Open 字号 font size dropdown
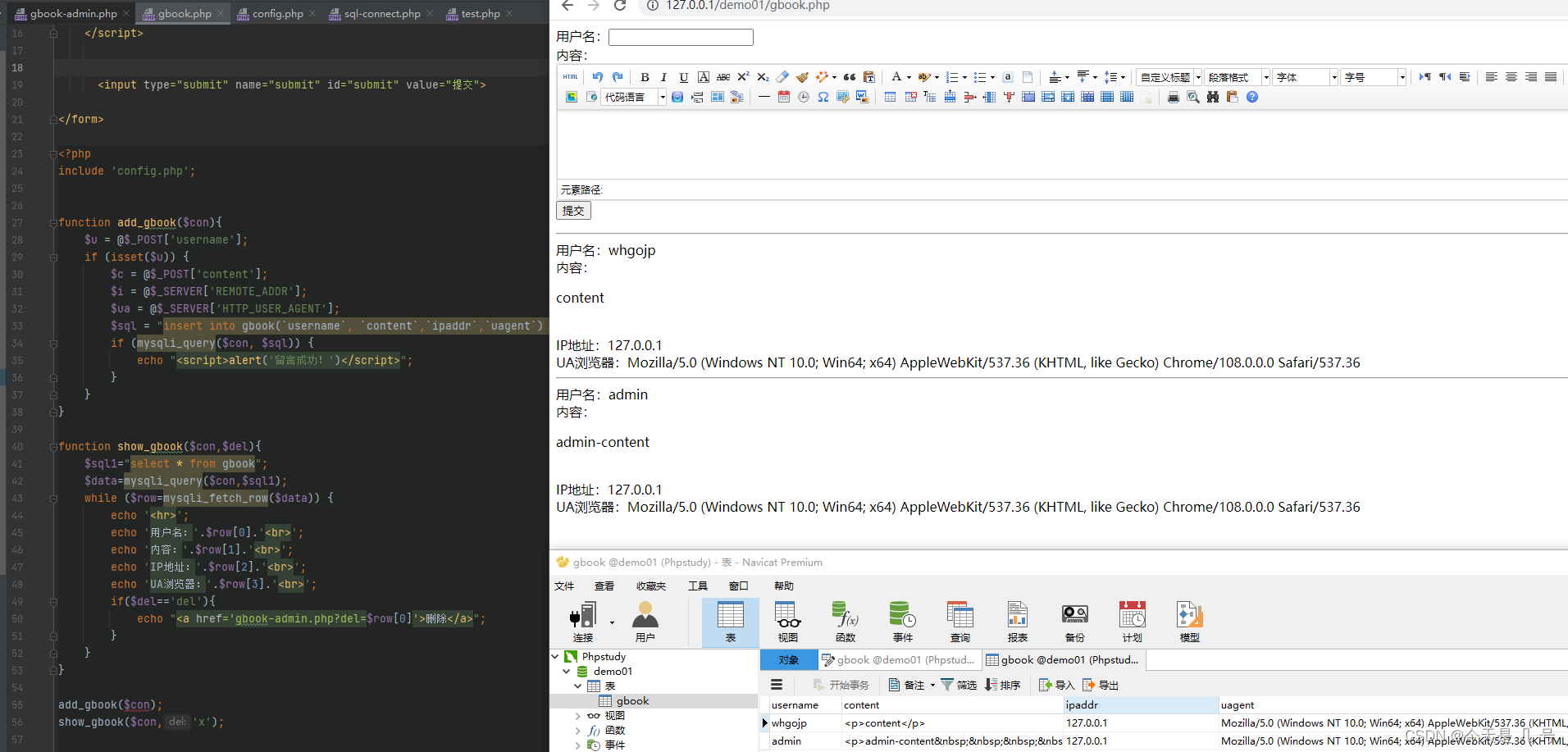The height and width of the screenshot is (752, 1568). coord(1374,77)
